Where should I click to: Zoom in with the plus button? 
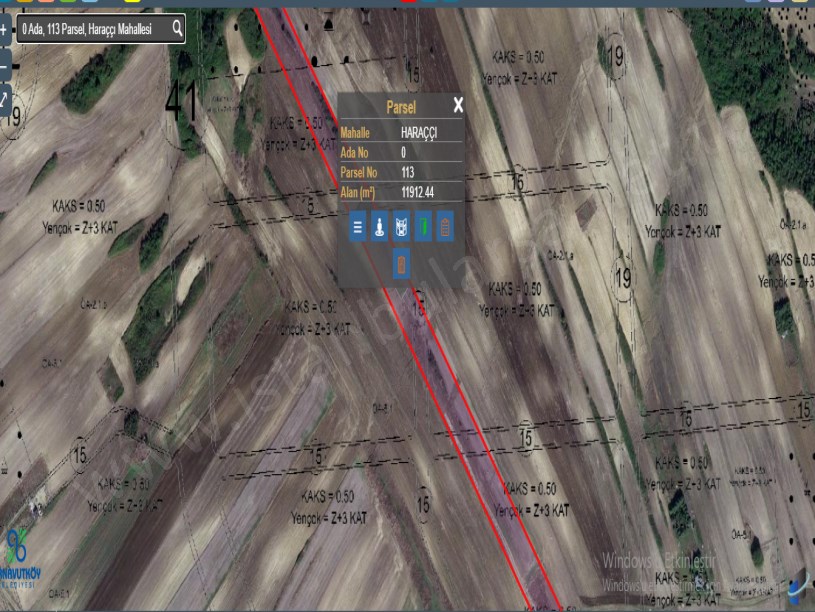pos(4,29)
